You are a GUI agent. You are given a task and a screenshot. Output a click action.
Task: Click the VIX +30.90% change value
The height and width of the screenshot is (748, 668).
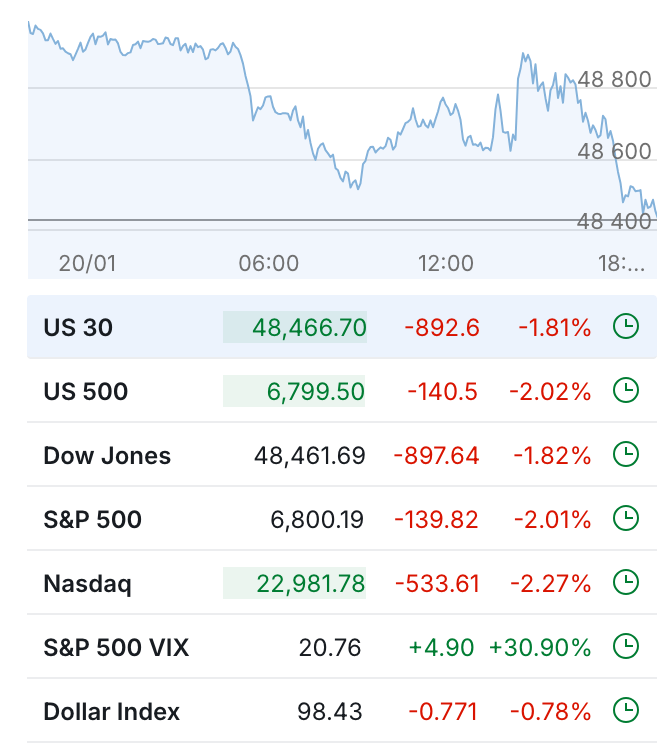tap(539, 647)
